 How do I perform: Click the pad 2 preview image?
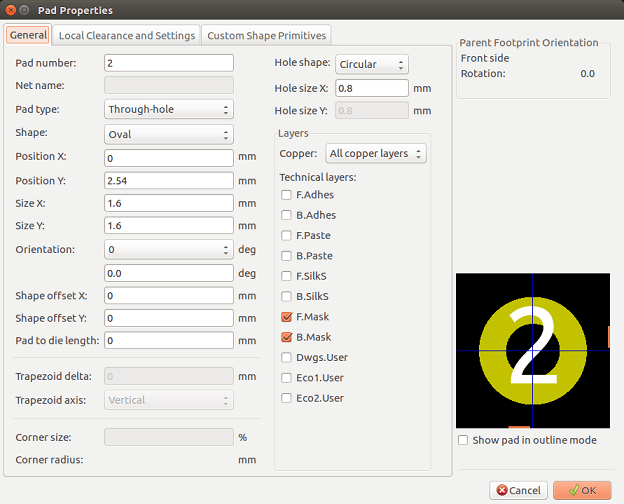(532, 351)
